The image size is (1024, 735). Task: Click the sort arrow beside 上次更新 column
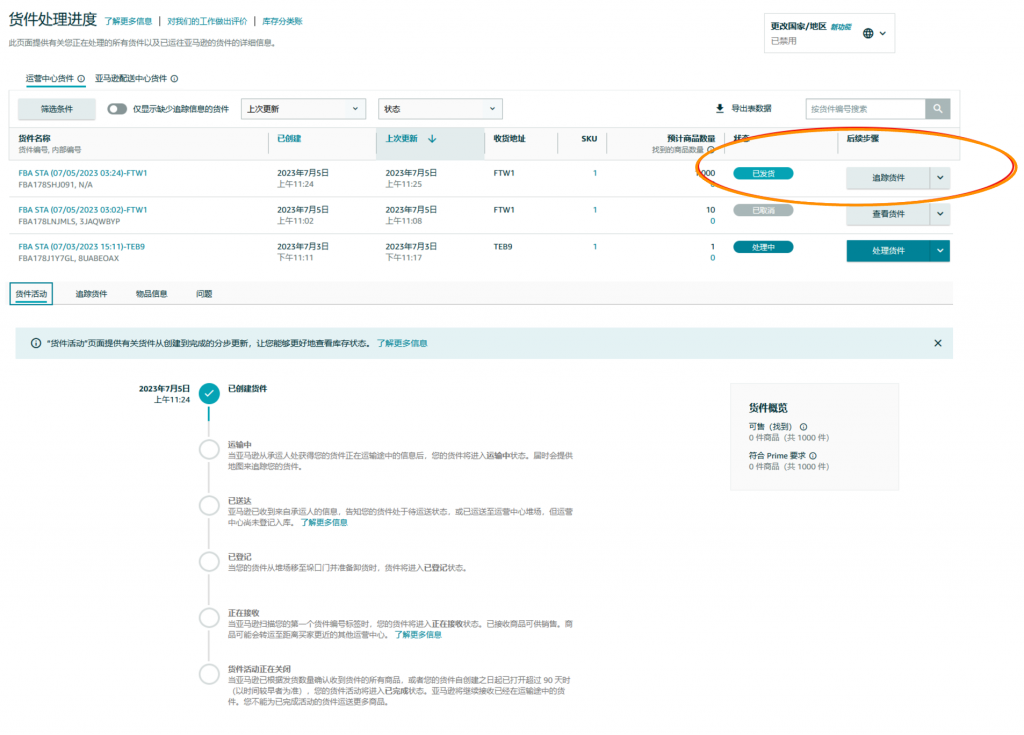[x=432, y=139]
